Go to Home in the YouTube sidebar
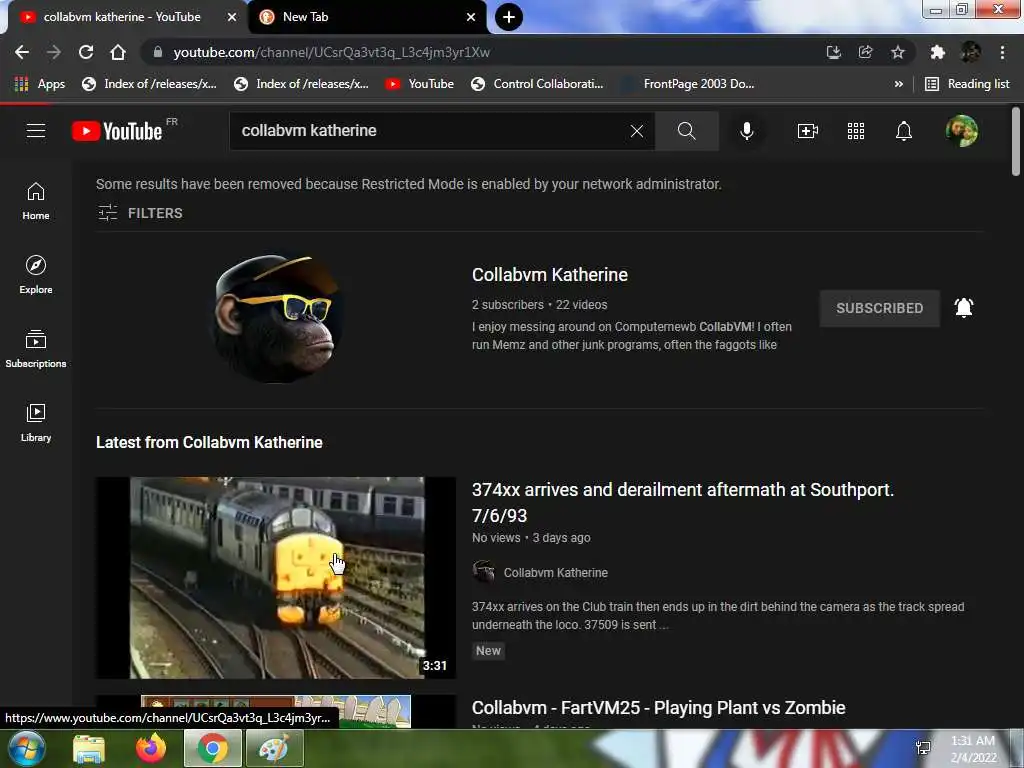 tap(36, 201)
